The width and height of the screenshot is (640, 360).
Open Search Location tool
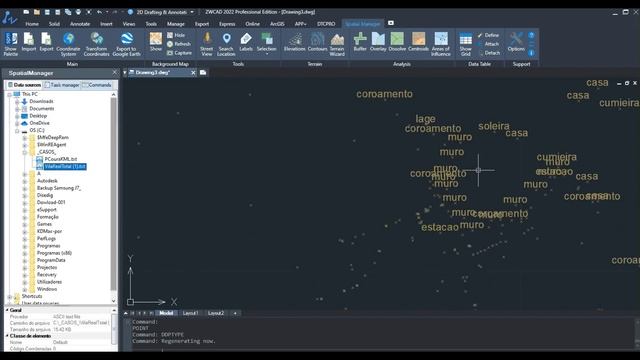click(226, 44)
